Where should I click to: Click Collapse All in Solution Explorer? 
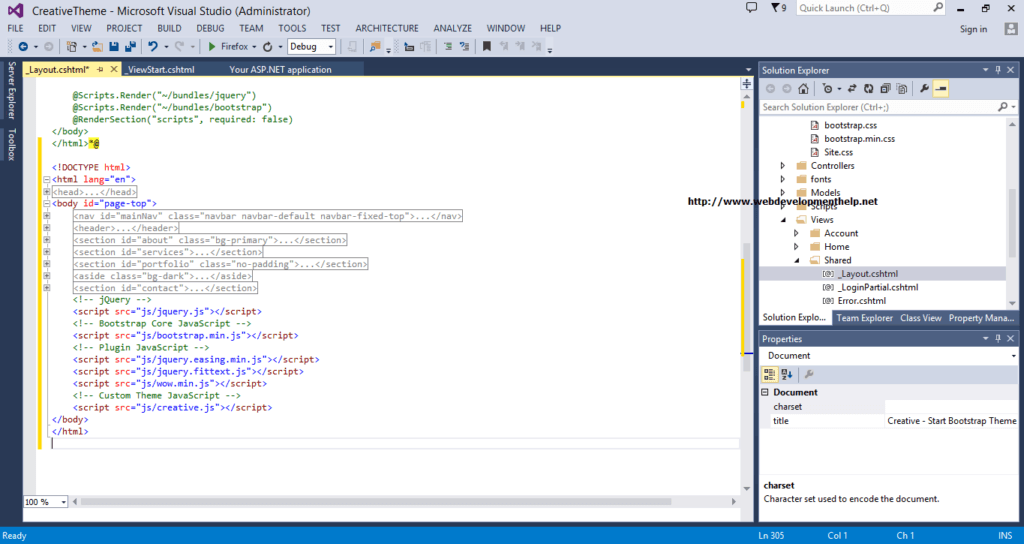click(x=885, y=88)
